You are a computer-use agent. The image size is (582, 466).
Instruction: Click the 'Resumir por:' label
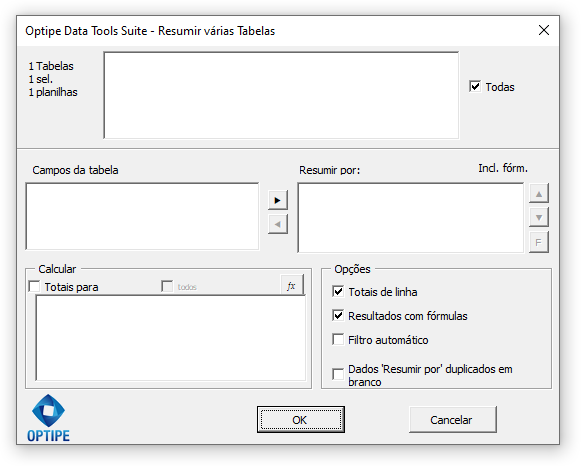click(x=330, y=170)
